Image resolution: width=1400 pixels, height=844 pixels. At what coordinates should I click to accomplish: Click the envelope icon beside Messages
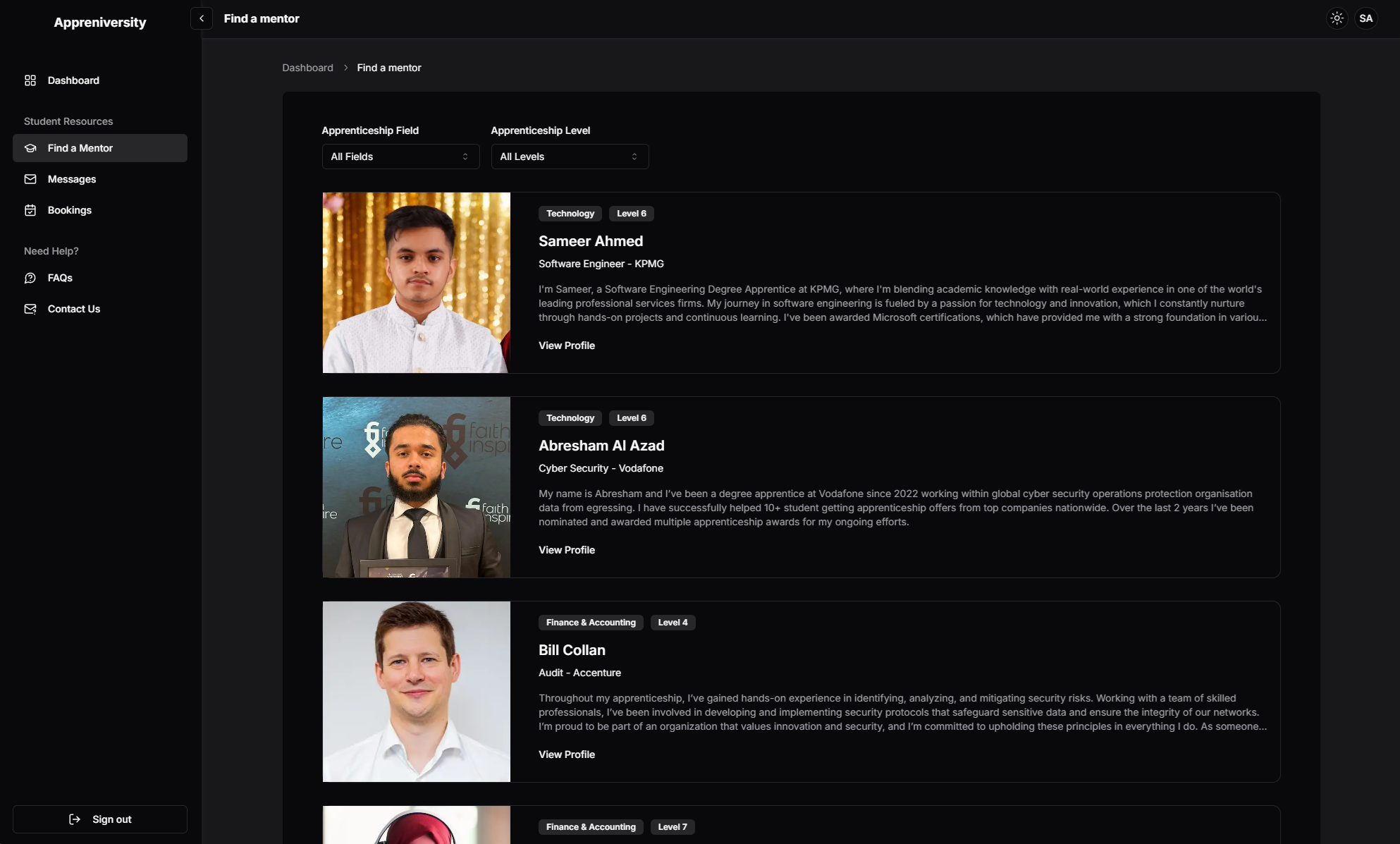[30, 179]
